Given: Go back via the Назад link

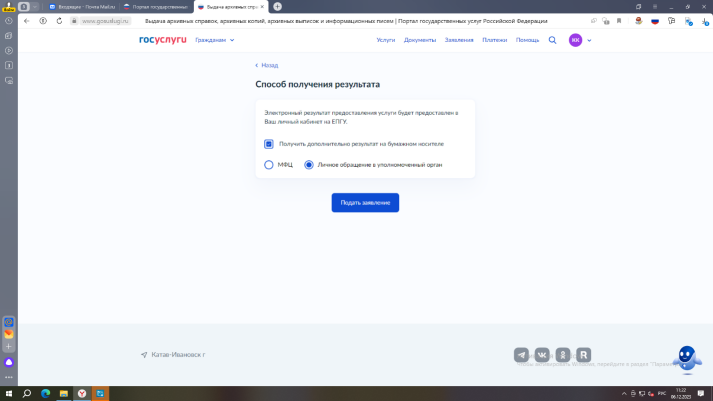Looking at the screenshot, I should [267, 65].
